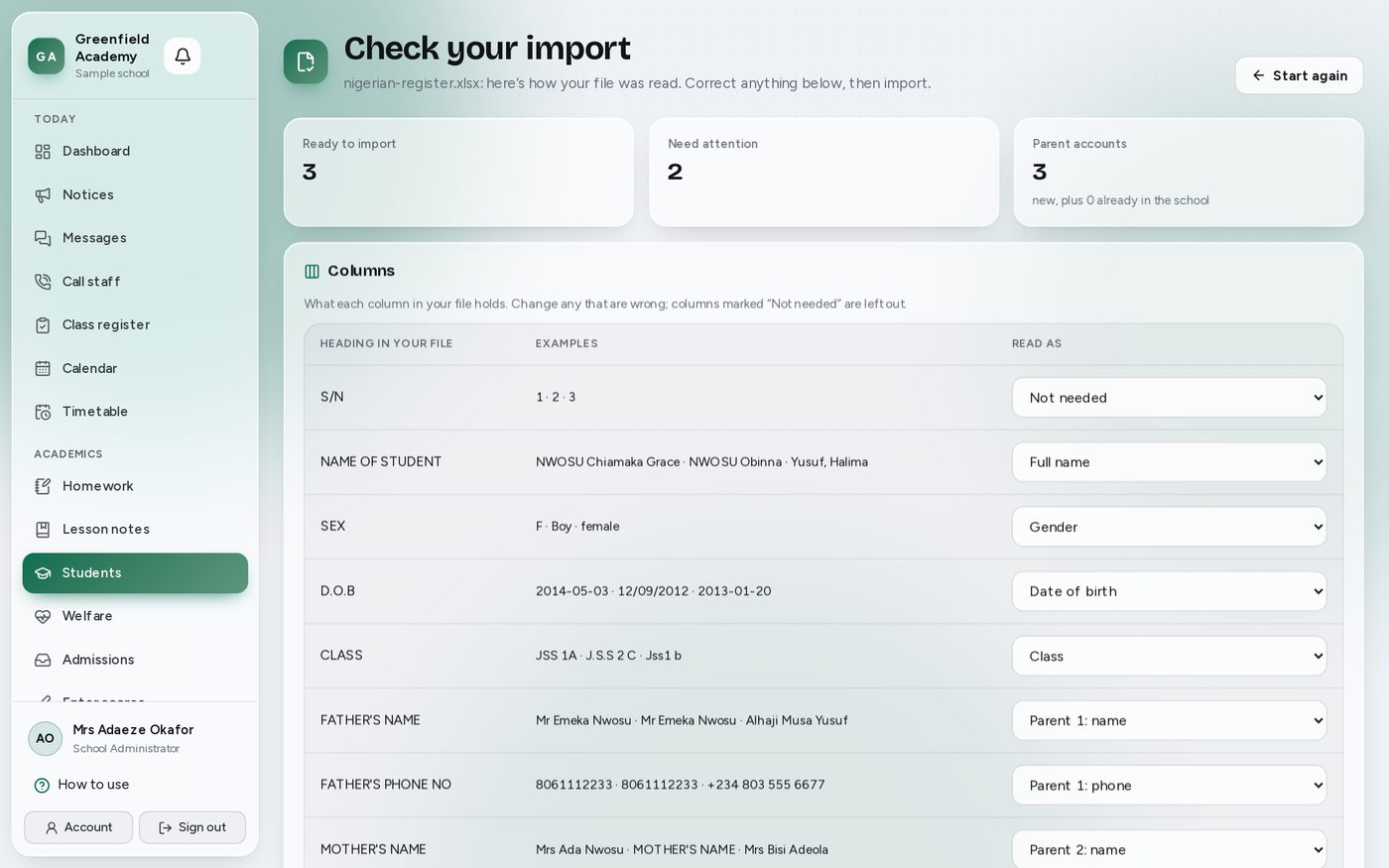Click the Messages chat bubble icon
1389x868 pixels.
click(x=43, y=238)
